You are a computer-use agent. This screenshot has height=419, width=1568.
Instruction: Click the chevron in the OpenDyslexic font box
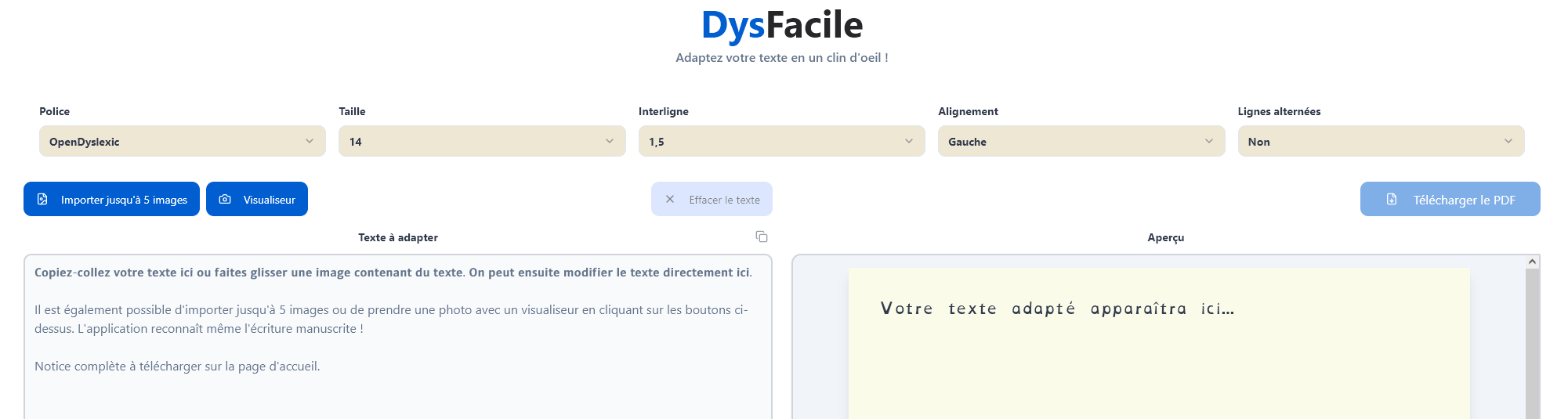(310, 142)
